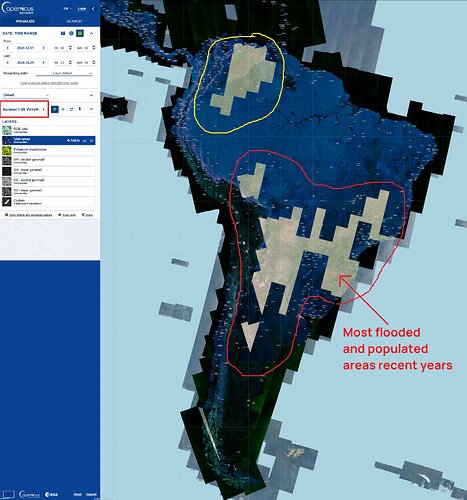Collapse the sidebar with the left chevron
This screenshot has width=467, height=500.
point(93,9)
